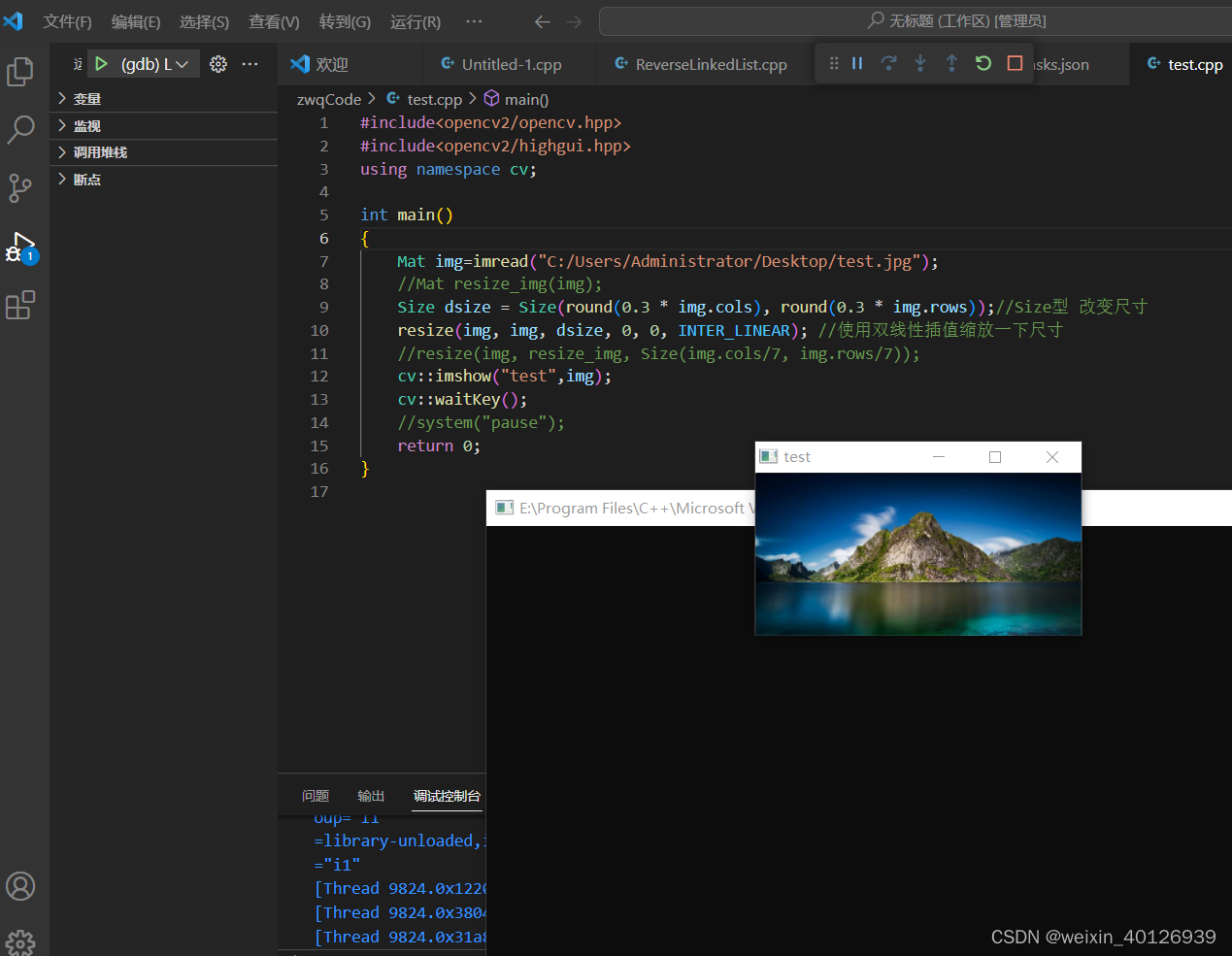This screenshot has height=956, width=1232.
Task: Click line number 12 in the gutter
Action: click(319, 377)
